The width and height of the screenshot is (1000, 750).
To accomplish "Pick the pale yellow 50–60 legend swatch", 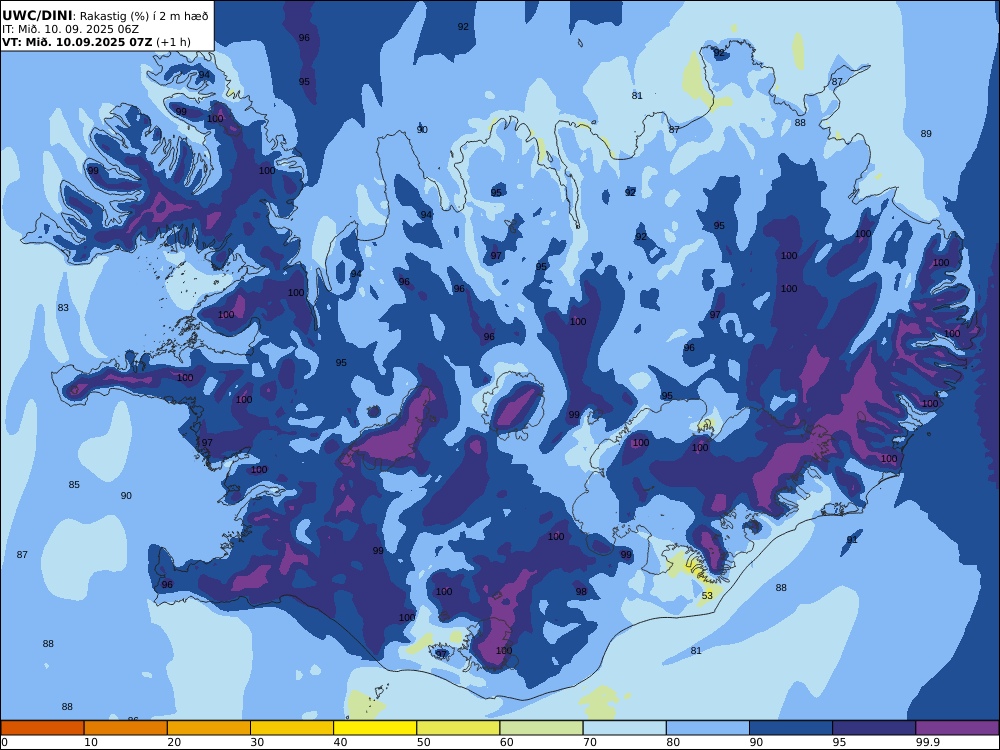I will coord(458,728).
